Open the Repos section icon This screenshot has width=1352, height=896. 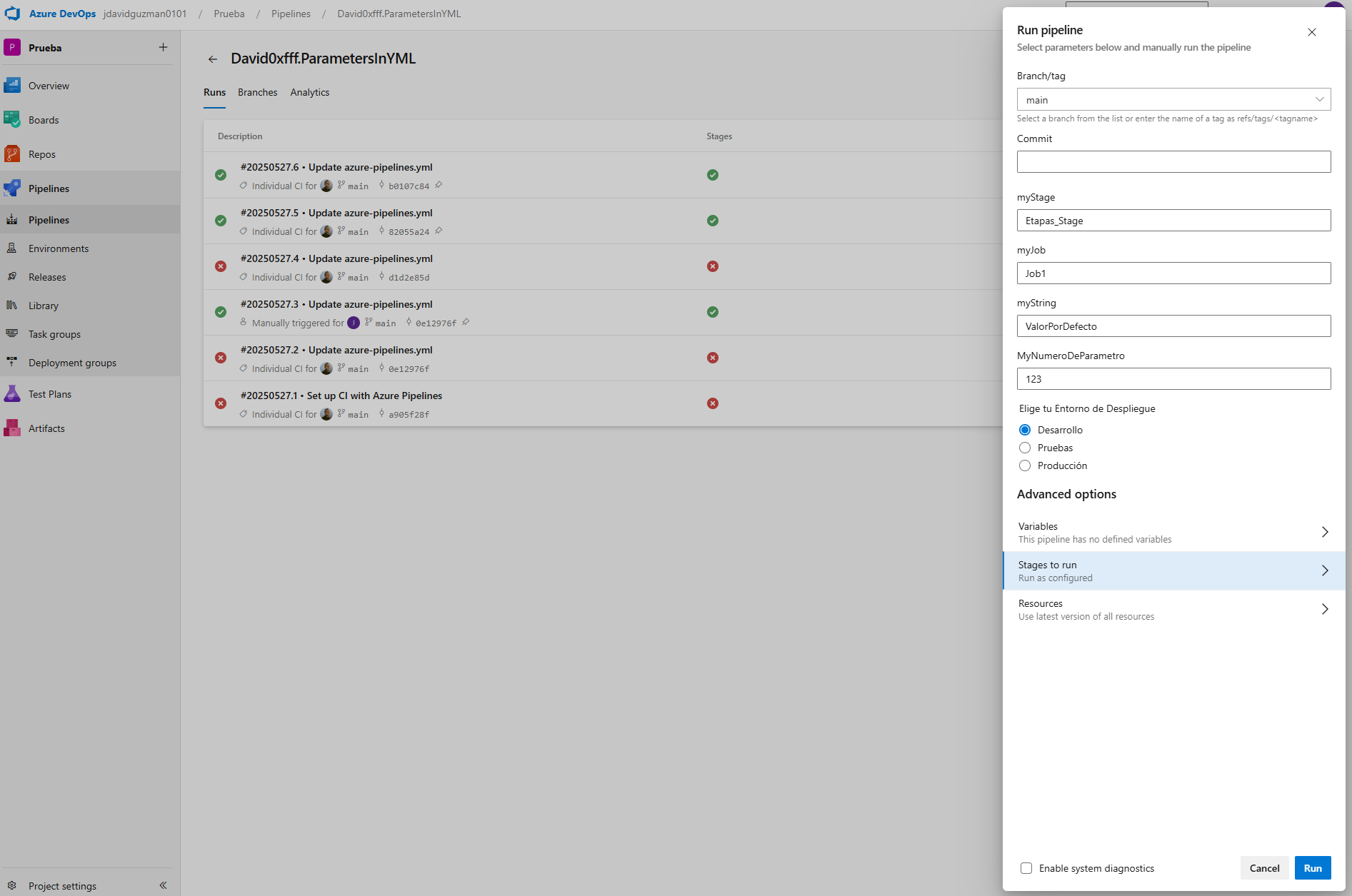12,154
